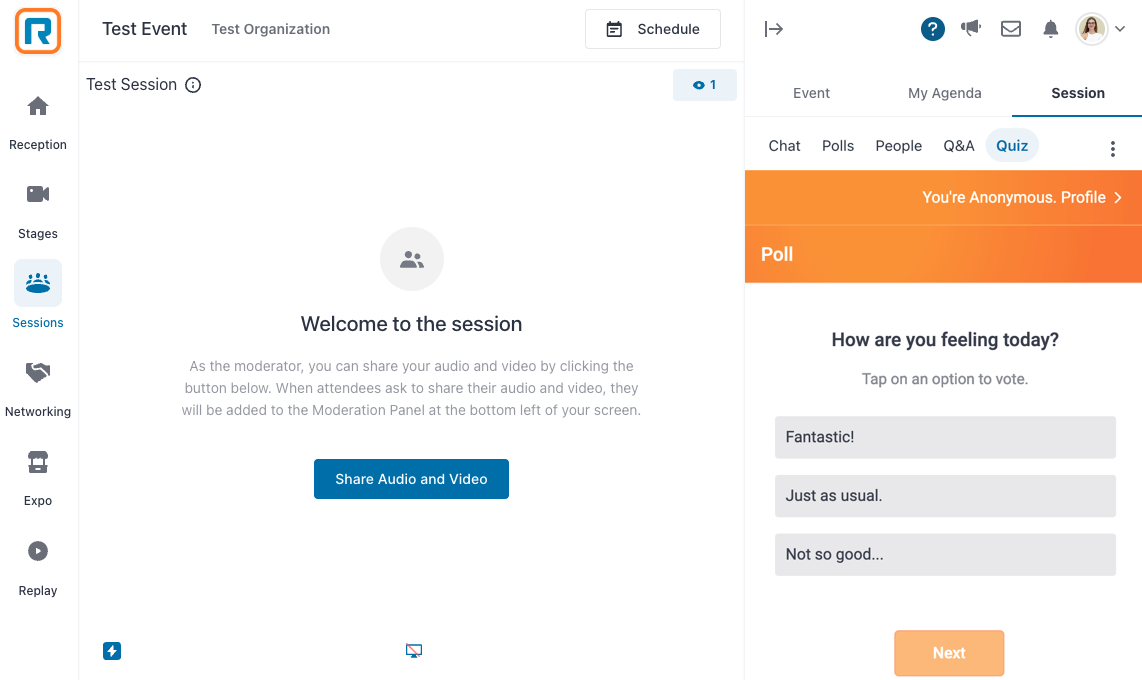This screenshot has width=1142, height=680.
Task: Click the help question mark icon
Action: [x=932, y=29]
